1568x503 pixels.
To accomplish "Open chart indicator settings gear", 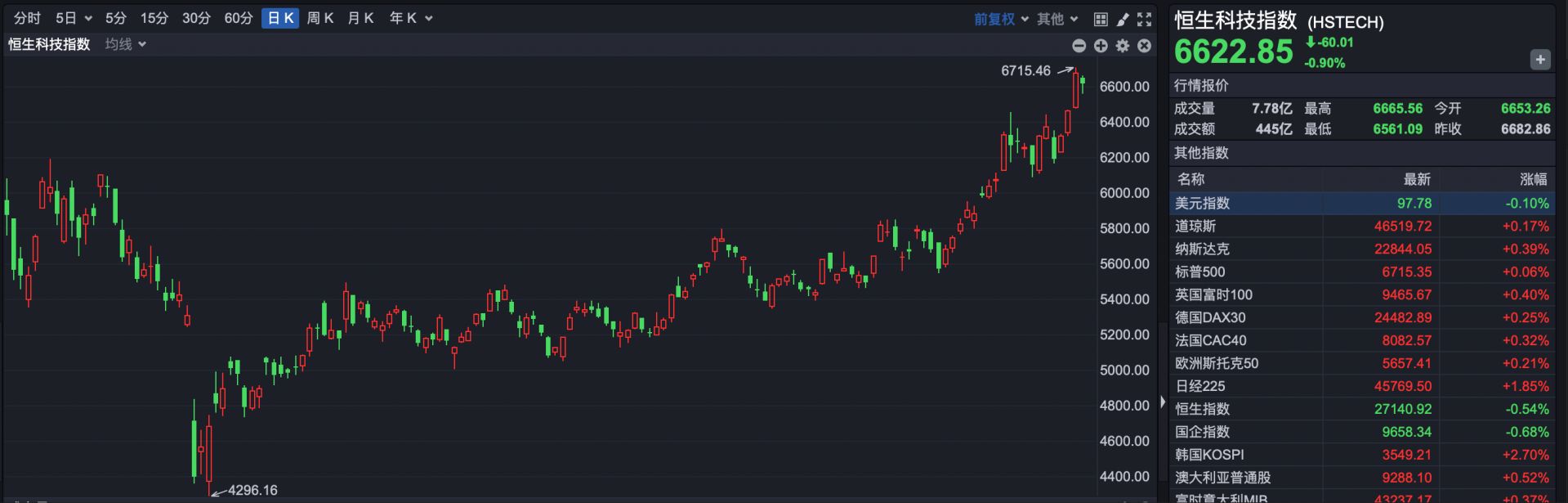I will click(1123, 46).
